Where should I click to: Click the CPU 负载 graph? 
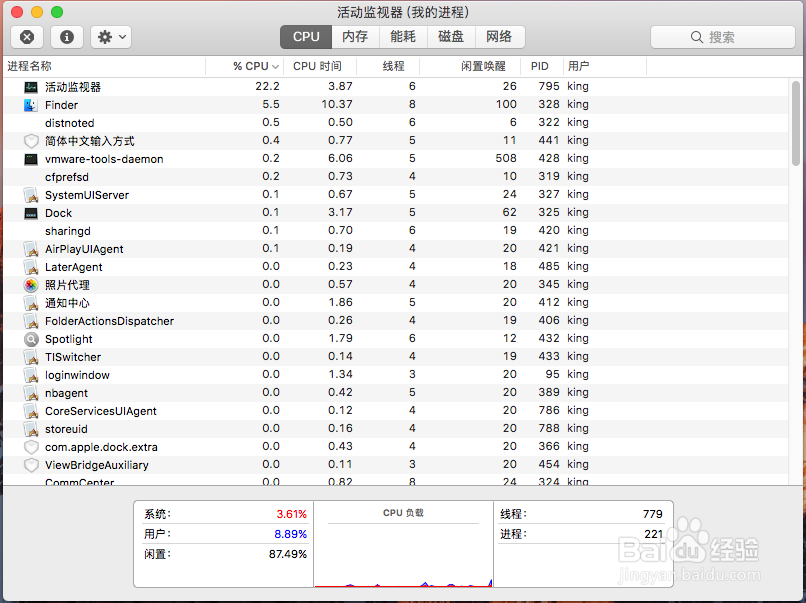pyautogui.click(x=404, y=545)
